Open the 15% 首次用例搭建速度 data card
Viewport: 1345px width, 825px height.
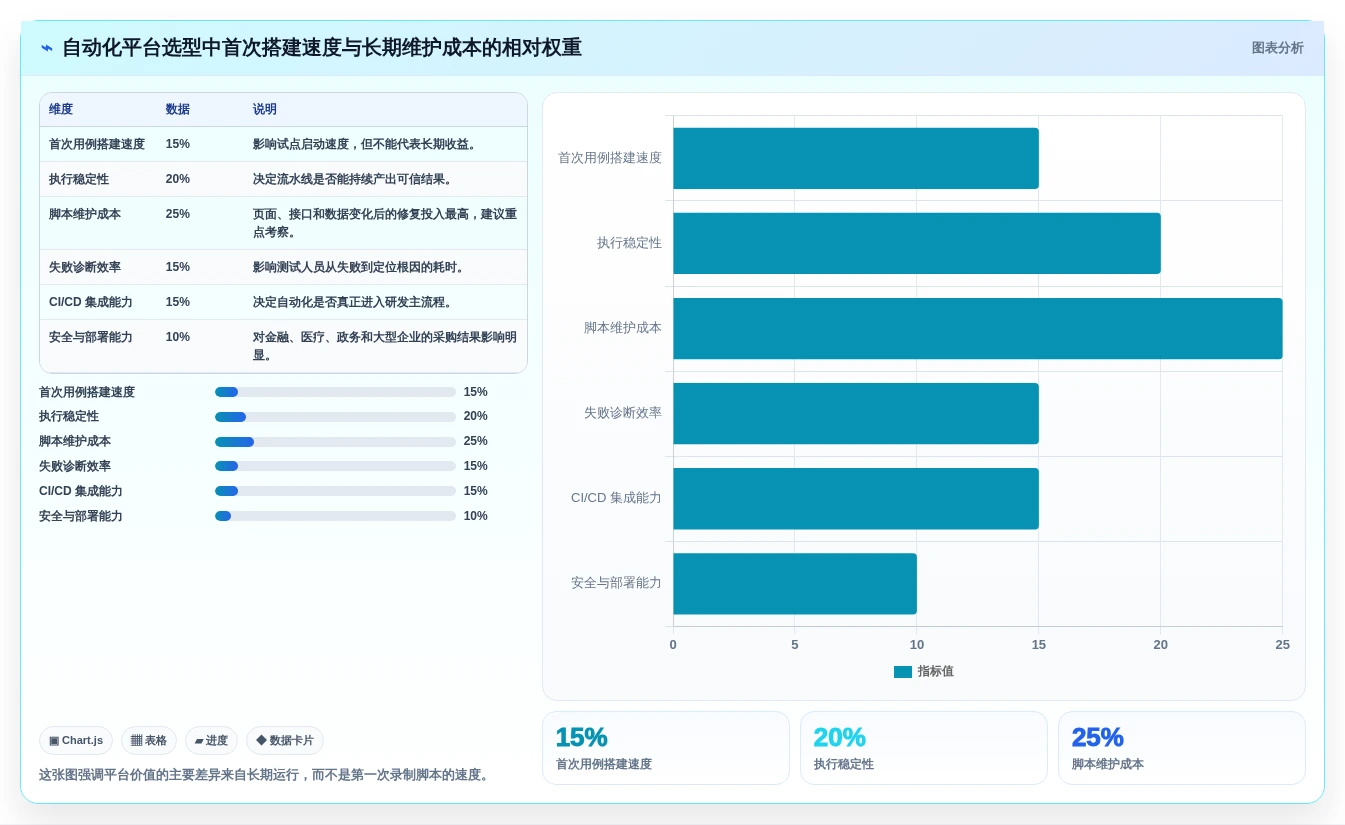tap(666, 748)
